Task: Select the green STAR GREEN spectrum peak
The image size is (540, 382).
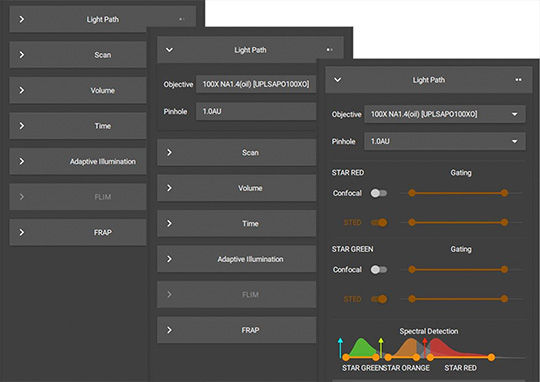Action: pos(362,348)
